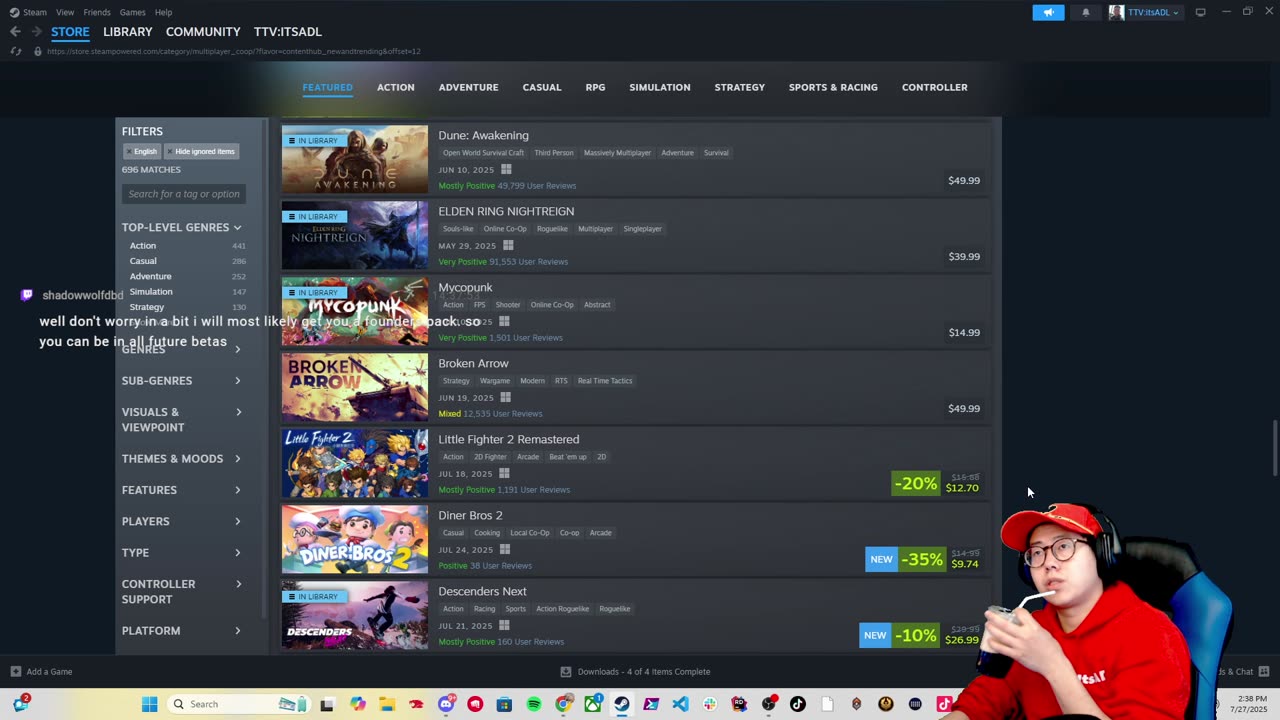Expand the Controller Support filter section

point(182,592)
